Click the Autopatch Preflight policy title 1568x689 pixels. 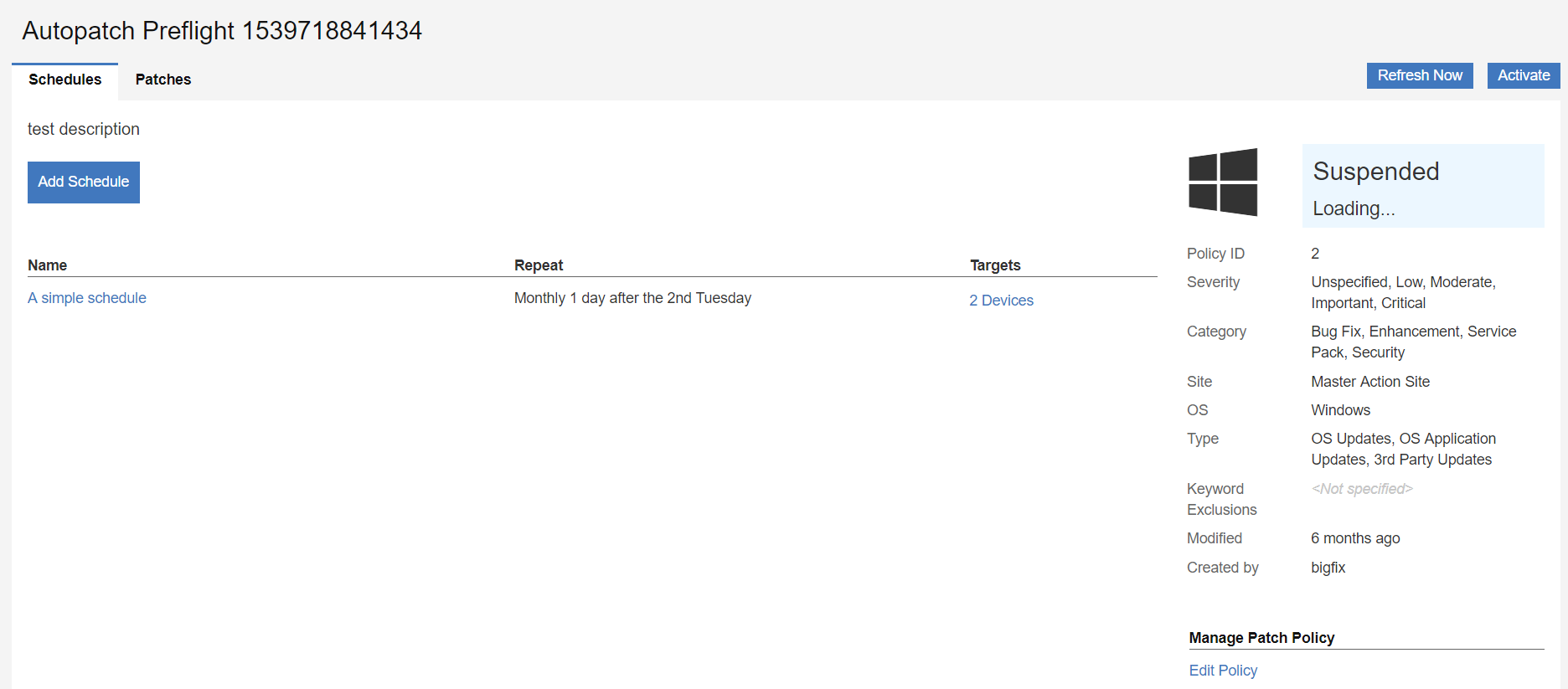pos(222,31)
